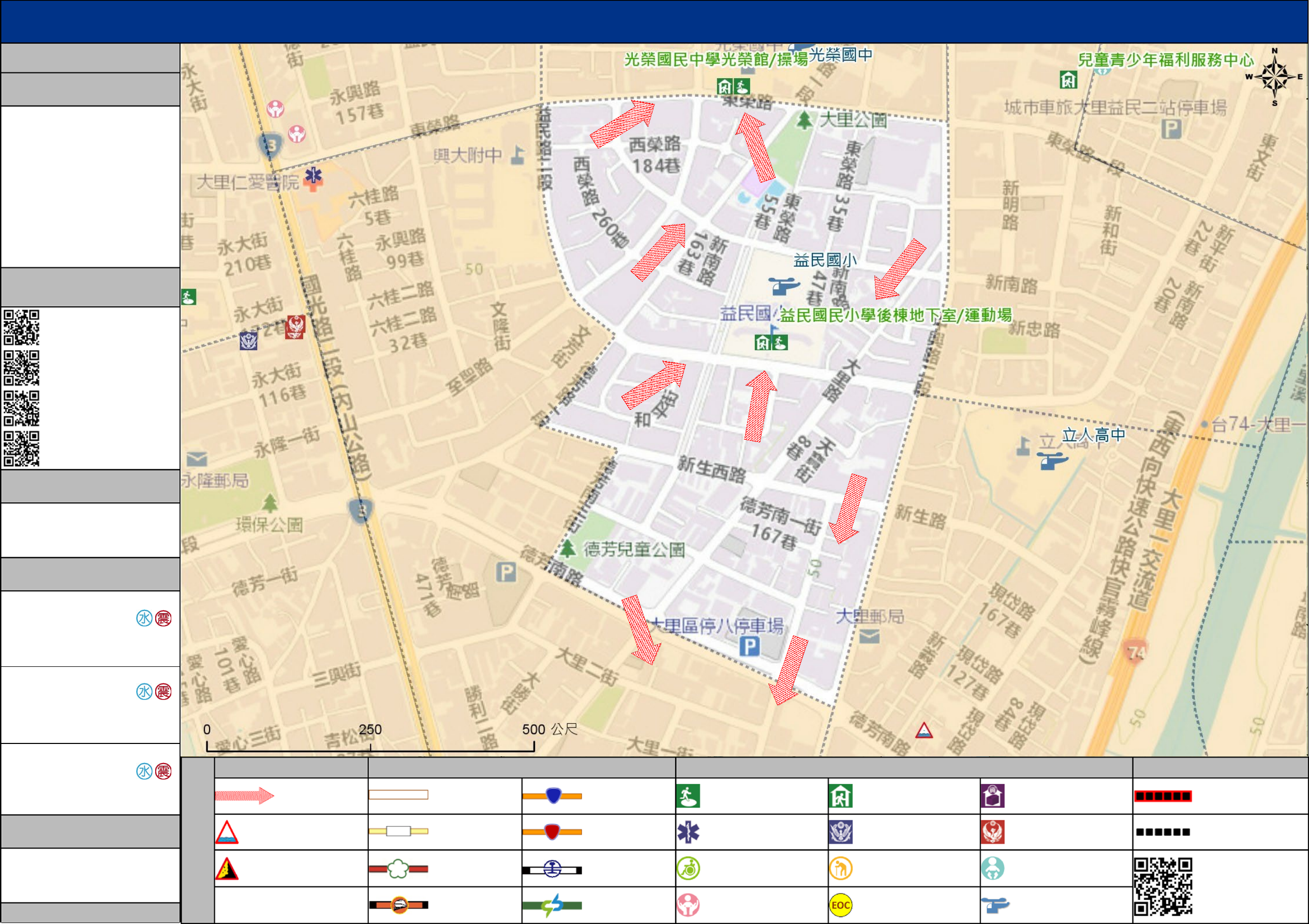The image size is (1309, 924).
Task: Click the police badge icon near 永大街
Action: click(x=248, y=341)
